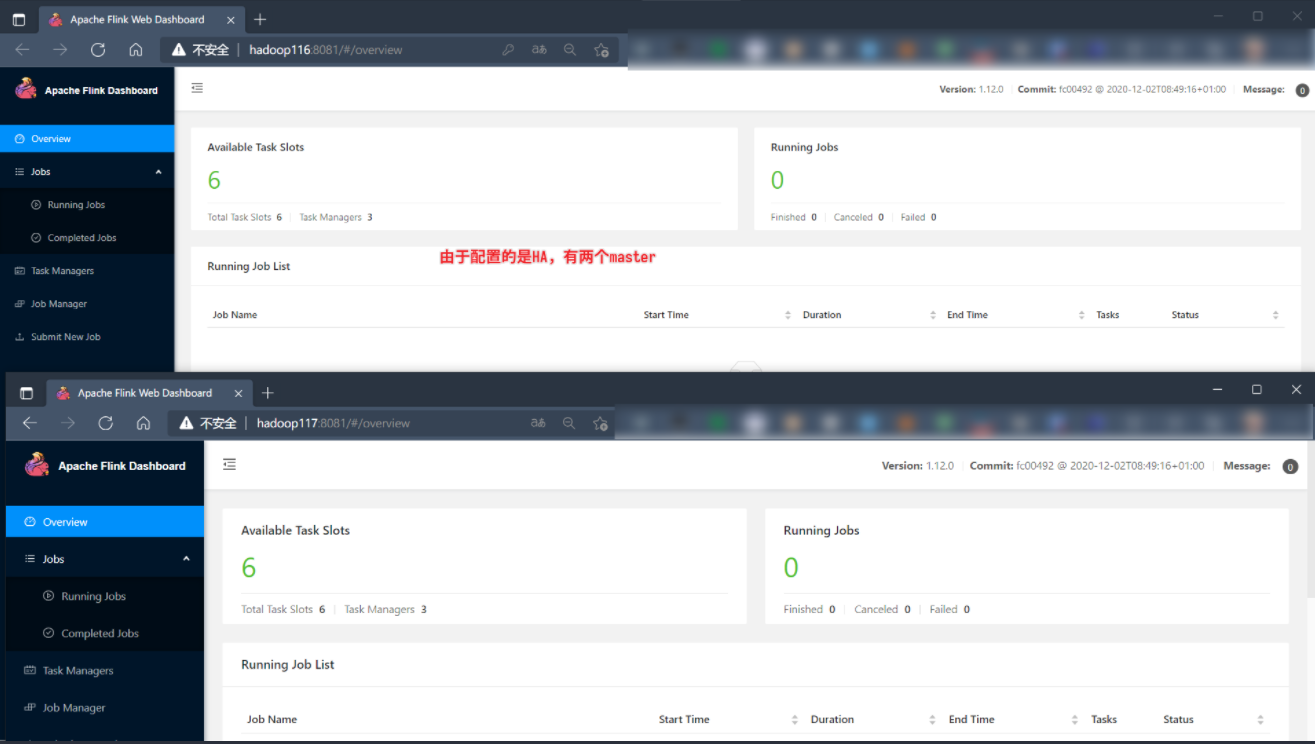
Task: Open a new tab in the hadoop116 window
Action: [260, 19]
